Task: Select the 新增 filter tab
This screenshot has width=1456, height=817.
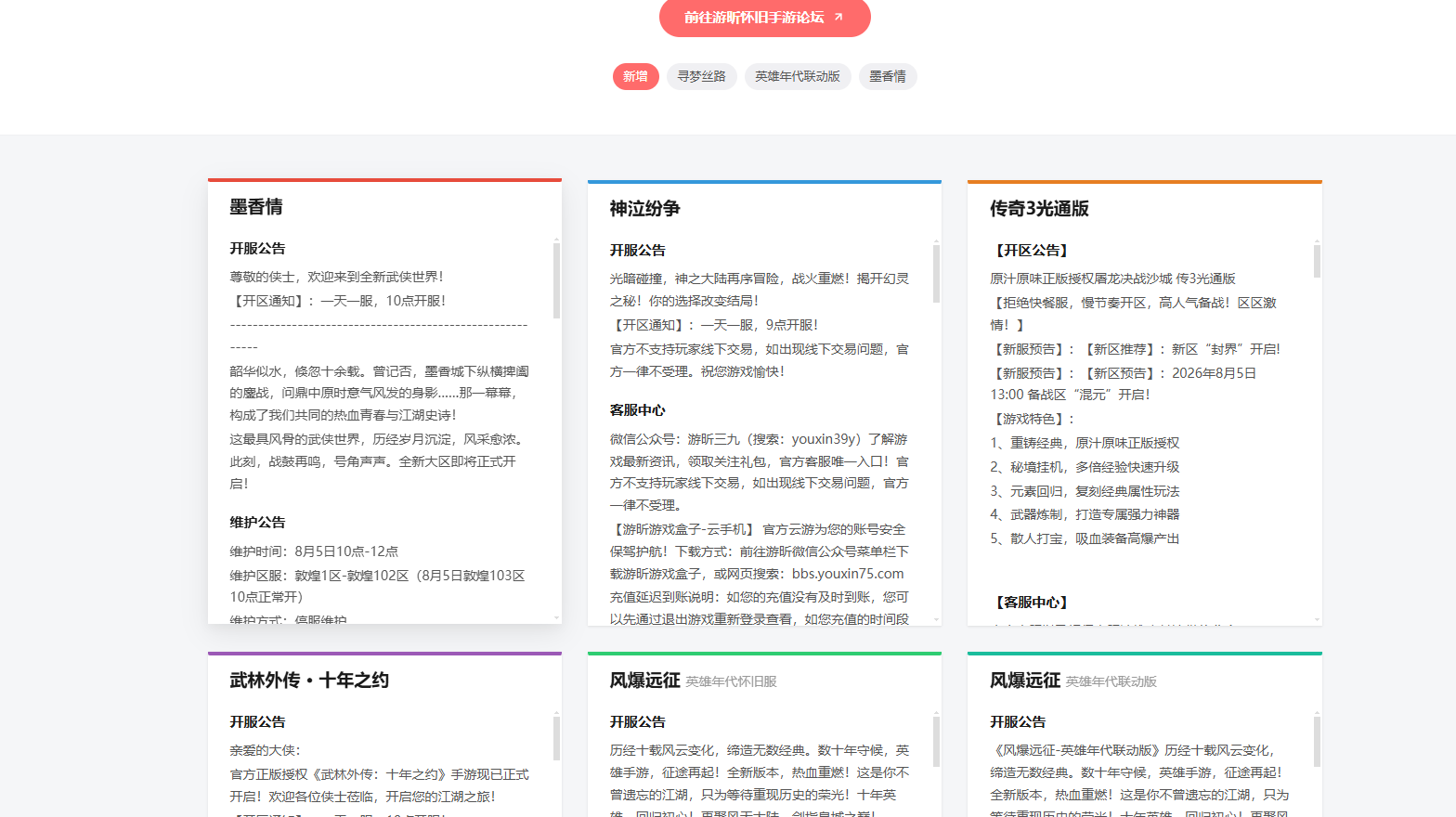Action: (636, 76)
